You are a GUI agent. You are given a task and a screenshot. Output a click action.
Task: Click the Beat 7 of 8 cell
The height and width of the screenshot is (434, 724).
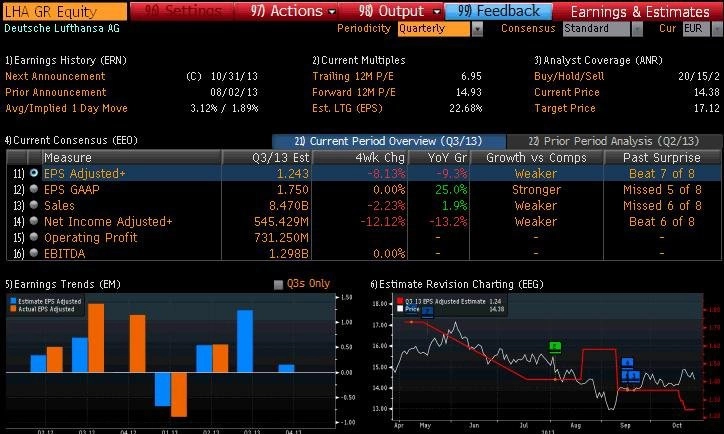click(662, 174)
